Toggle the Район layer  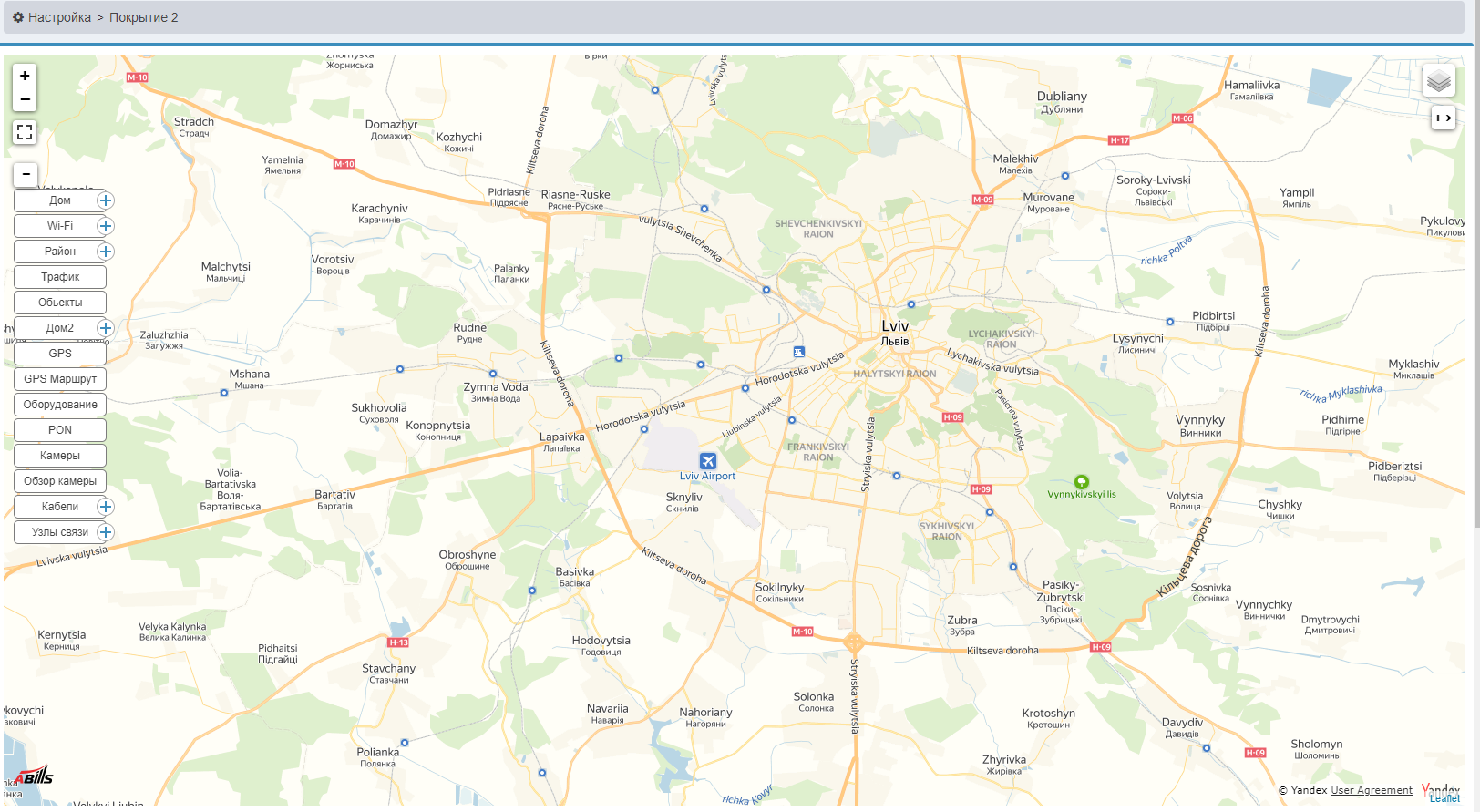pos(60,252)
